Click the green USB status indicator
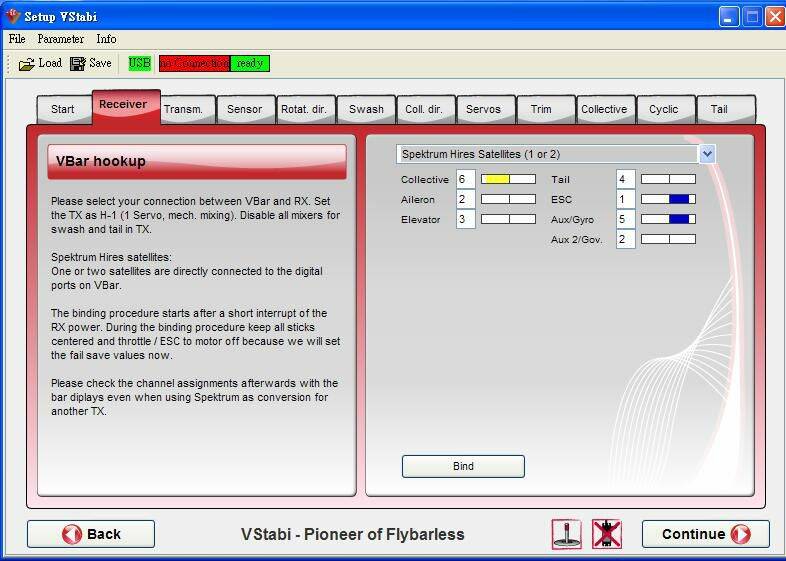The height and width of the screenshot is (561, 786). pos(140,63)
